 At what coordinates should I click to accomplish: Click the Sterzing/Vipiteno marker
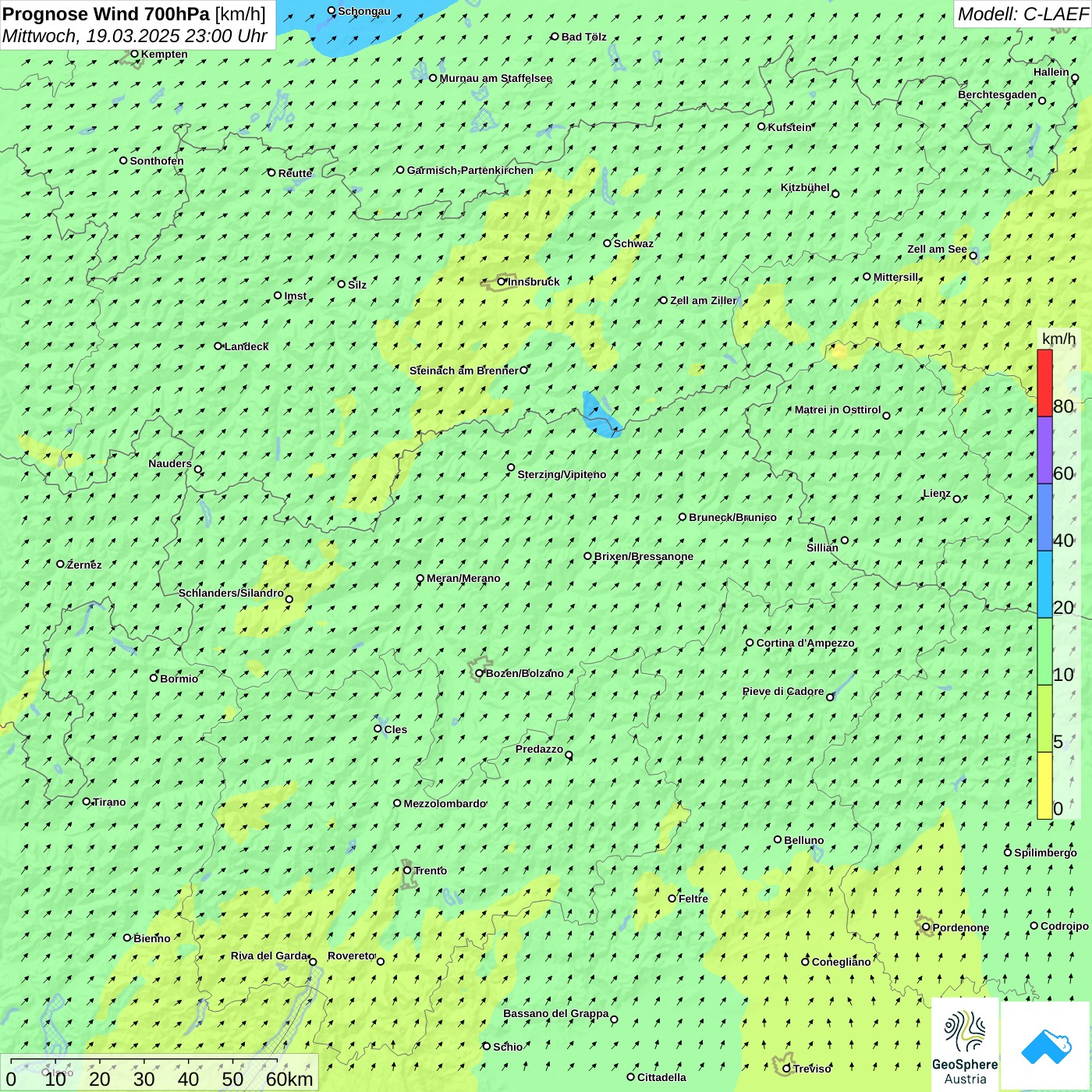511,468
